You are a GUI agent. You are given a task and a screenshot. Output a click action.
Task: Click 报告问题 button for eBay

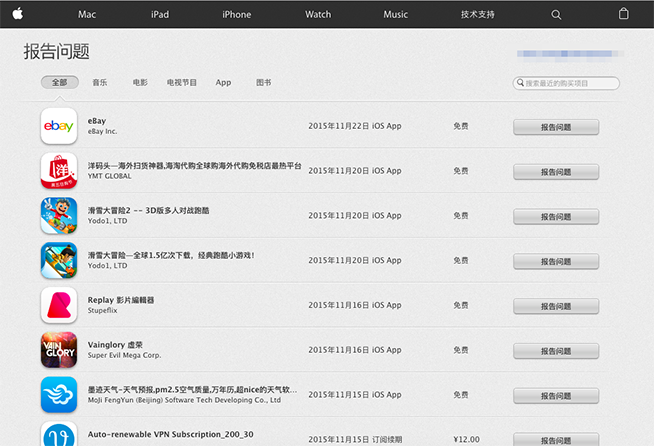(x=556, y=127)
